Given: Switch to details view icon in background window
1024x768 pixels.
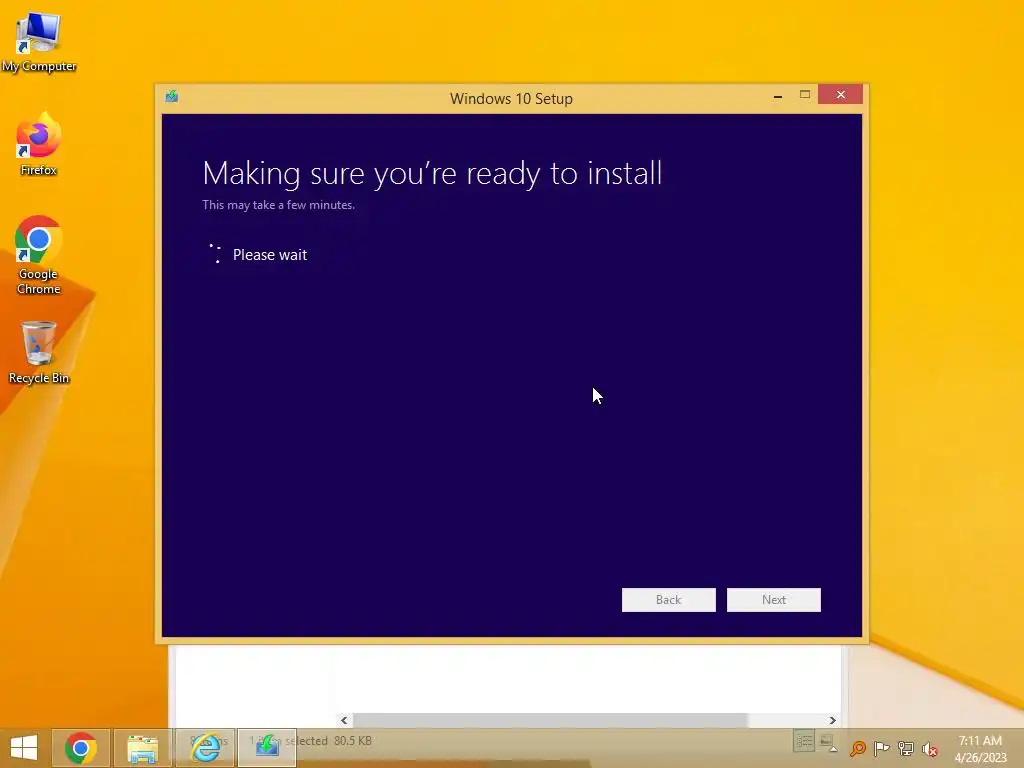Looking at the screenshot, I should [804, 741].
